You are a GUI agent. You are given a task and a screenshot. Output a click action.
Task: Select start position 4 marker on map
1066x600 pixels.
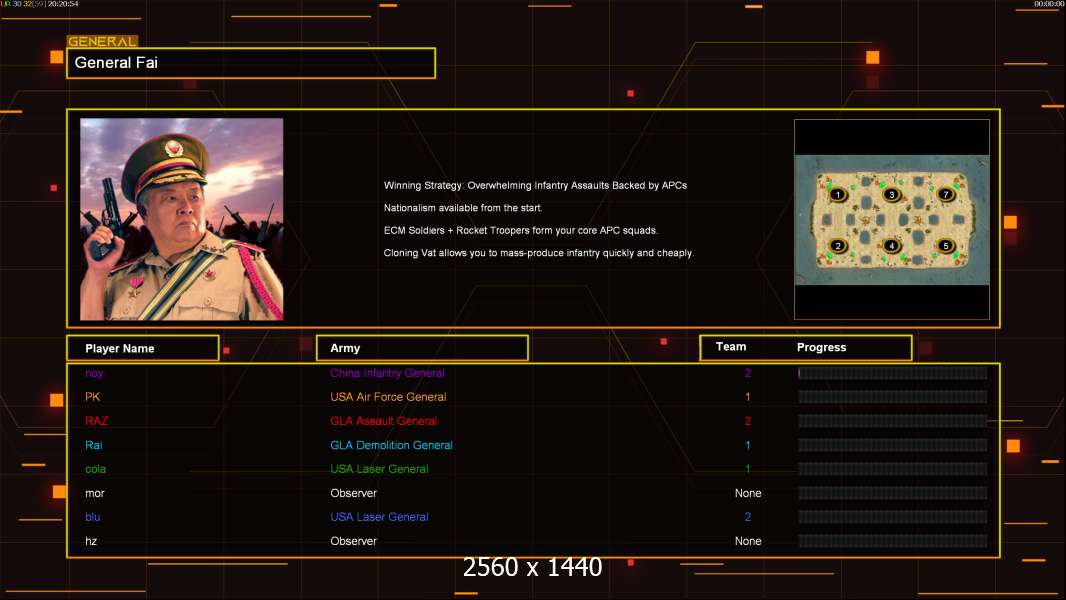point(892,246)
